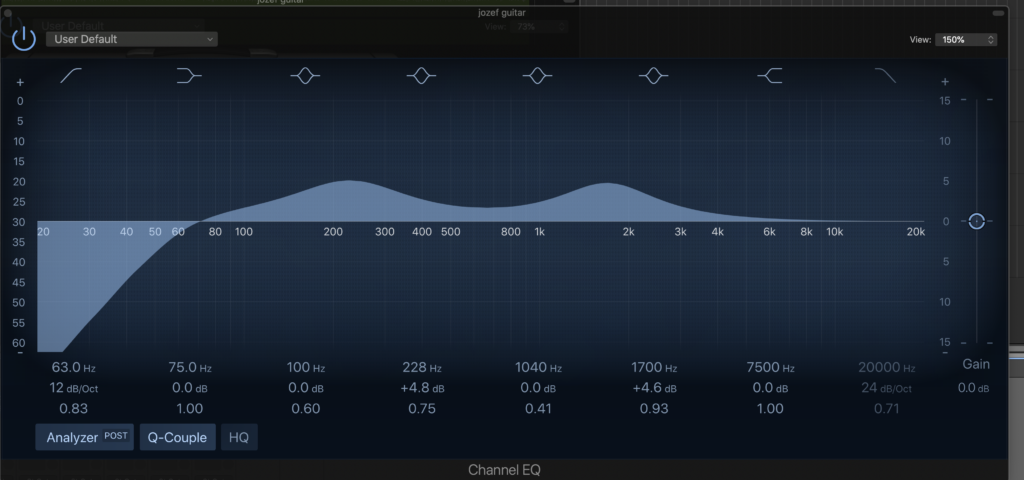This screenshot has height=480, width=1024.
Task: Toggle the 228 Hz parametric band icon
Action: [x=421, y=76]
